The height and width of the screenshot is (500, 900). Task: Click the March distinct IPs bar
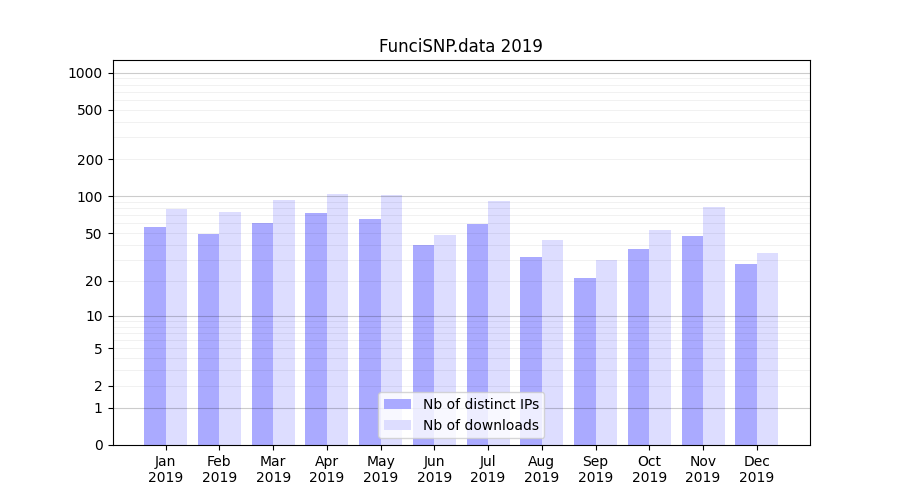262,333
